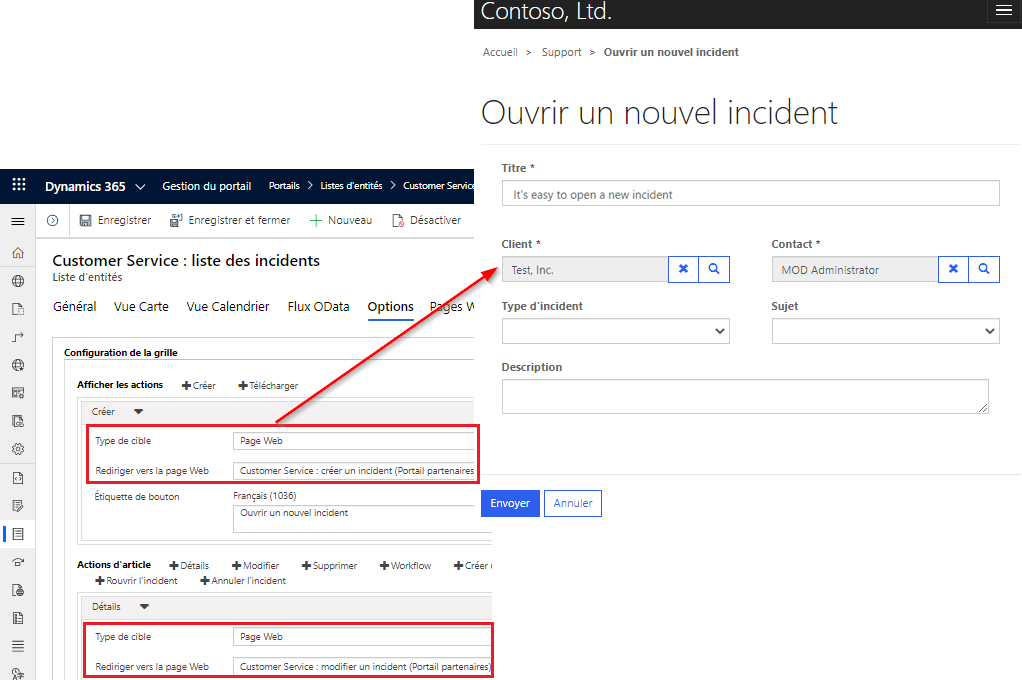The image size is (1022, 680).
Task: Collapse the Détails section triangle
Action: coord(144,606)
